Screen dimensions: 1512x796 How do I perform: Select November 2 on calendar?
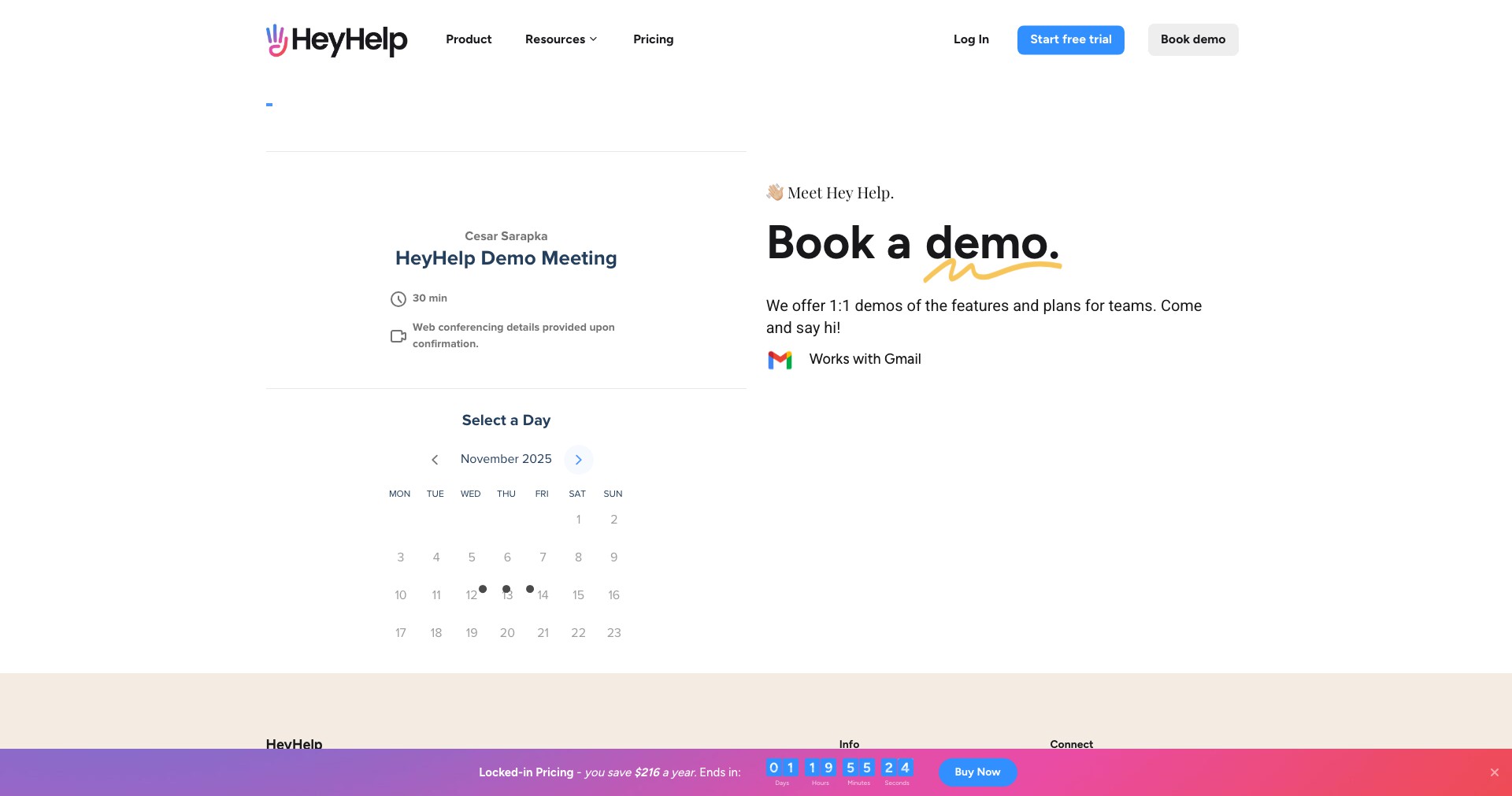[x=613, y=520]
